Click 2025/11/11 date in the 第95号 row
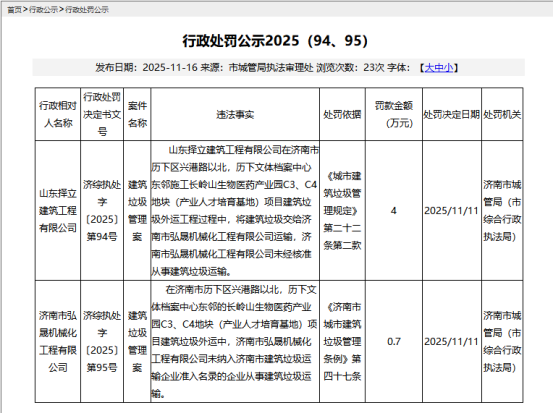Viewport: 554px width, 414px height. coord(452,342)
